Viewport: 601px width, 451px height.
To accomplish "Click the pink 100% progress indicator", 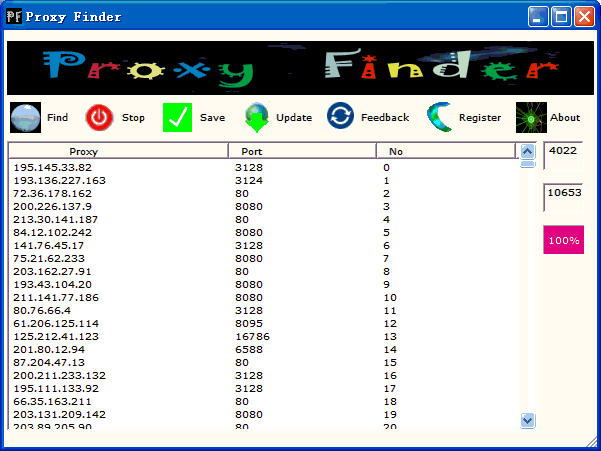I will point(563,241).
